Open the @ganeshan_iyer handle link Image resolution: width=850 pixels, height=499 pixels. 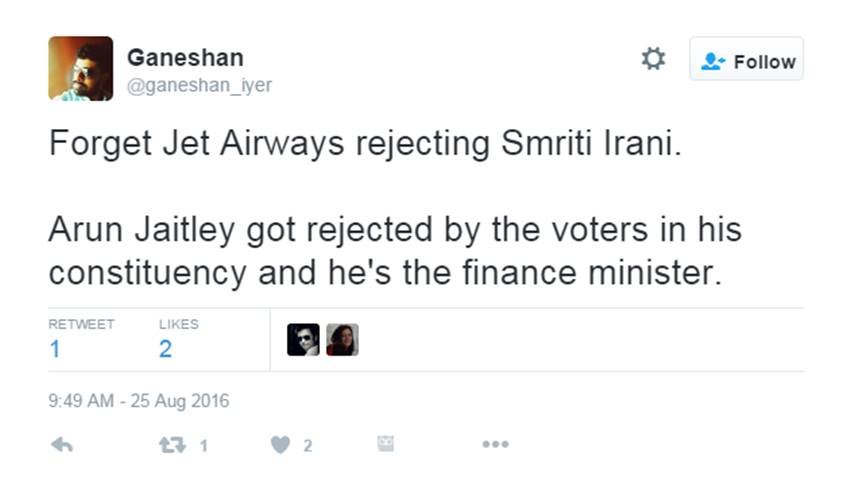(x=199, y=86)
